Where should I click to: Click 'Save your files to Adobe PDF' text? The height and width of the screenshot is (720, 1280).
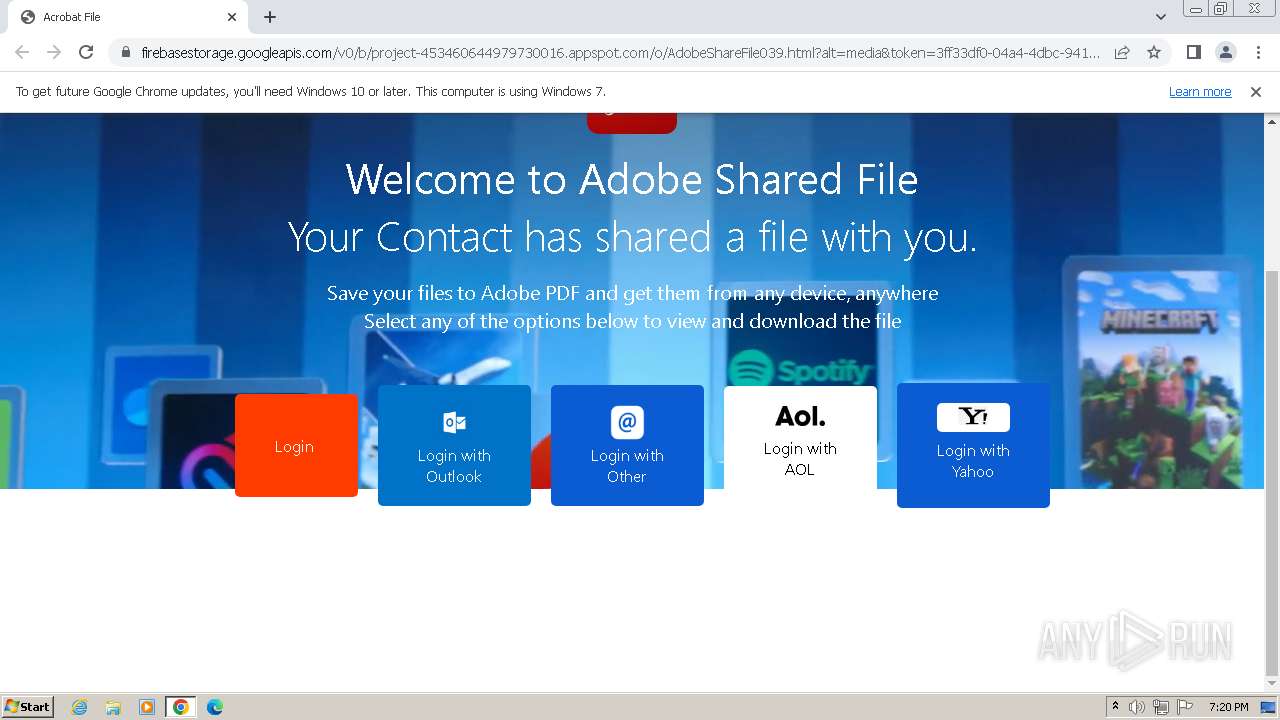click(x=632, y=293)
